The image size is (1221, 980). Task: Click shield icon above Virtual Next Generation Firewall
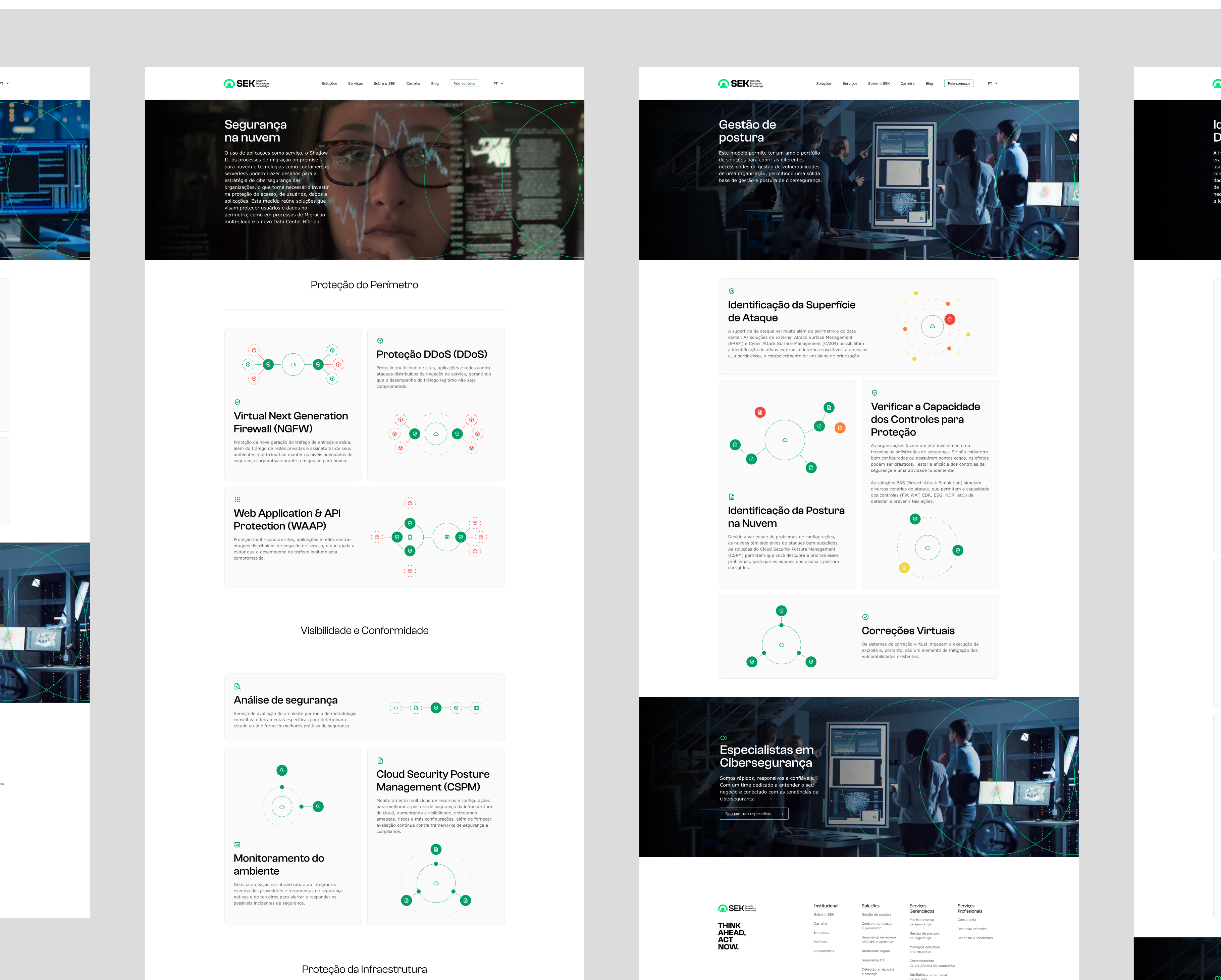[237, 402]
